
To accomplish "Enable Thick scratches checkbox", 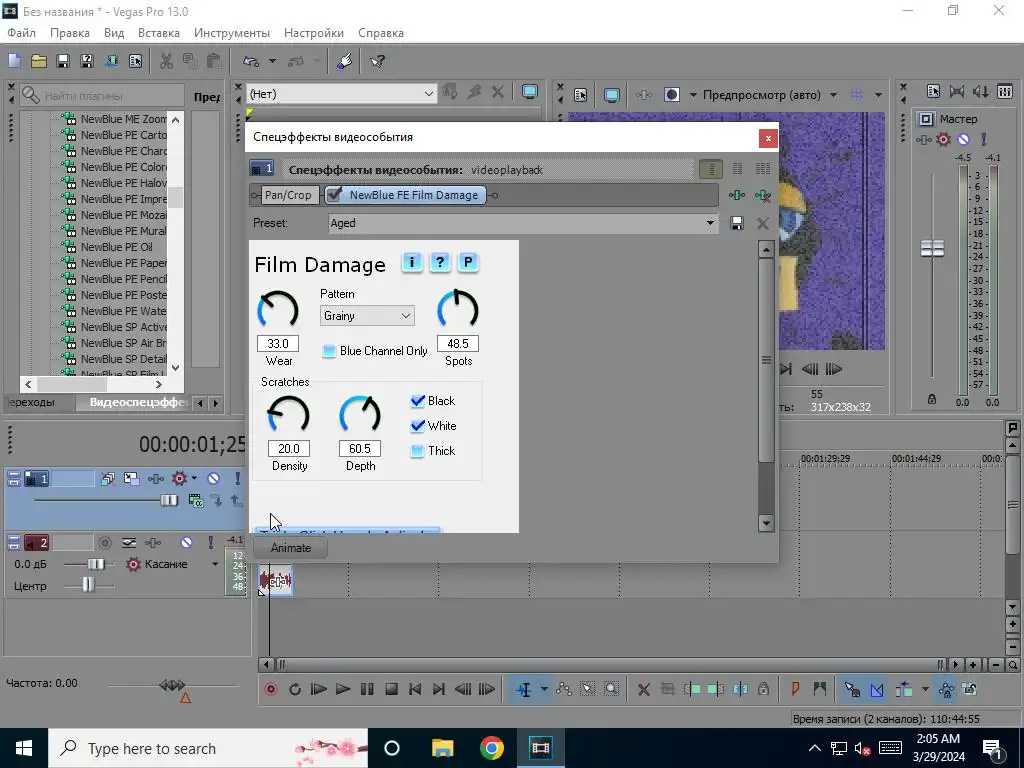I will tap(417, 451).
